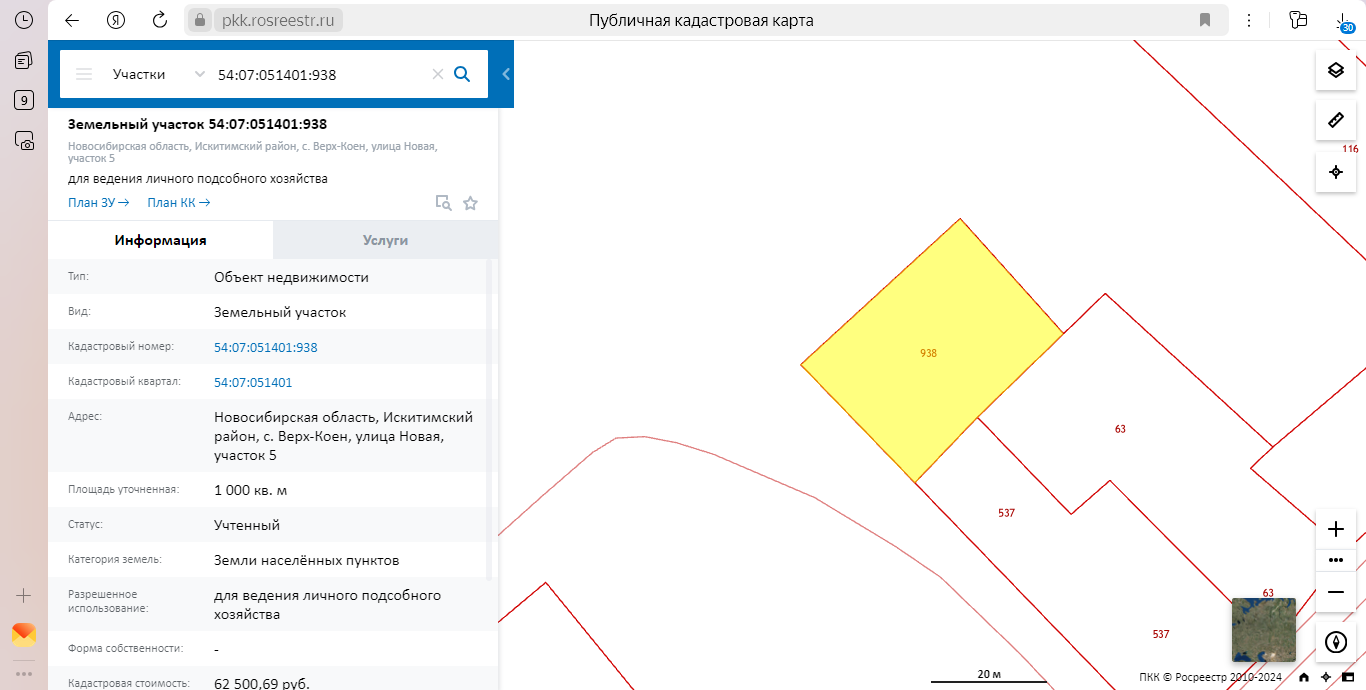Clear the search field with X
The height and width of the screenshot is (690, 1366).
coord(437,74)
